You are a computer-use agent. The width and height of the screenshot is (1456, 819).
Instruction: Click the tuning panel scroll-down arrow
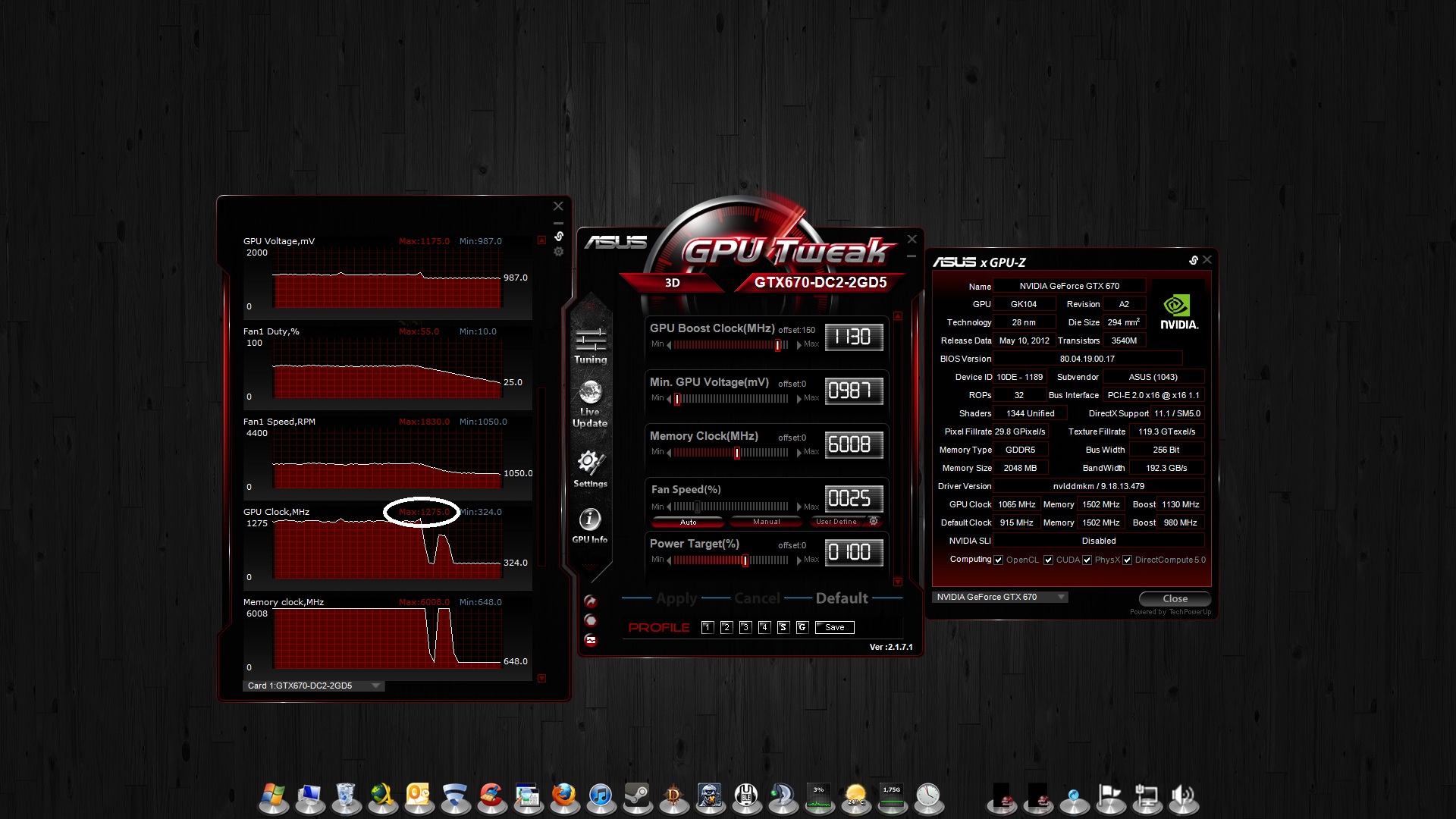coord(898,582)
